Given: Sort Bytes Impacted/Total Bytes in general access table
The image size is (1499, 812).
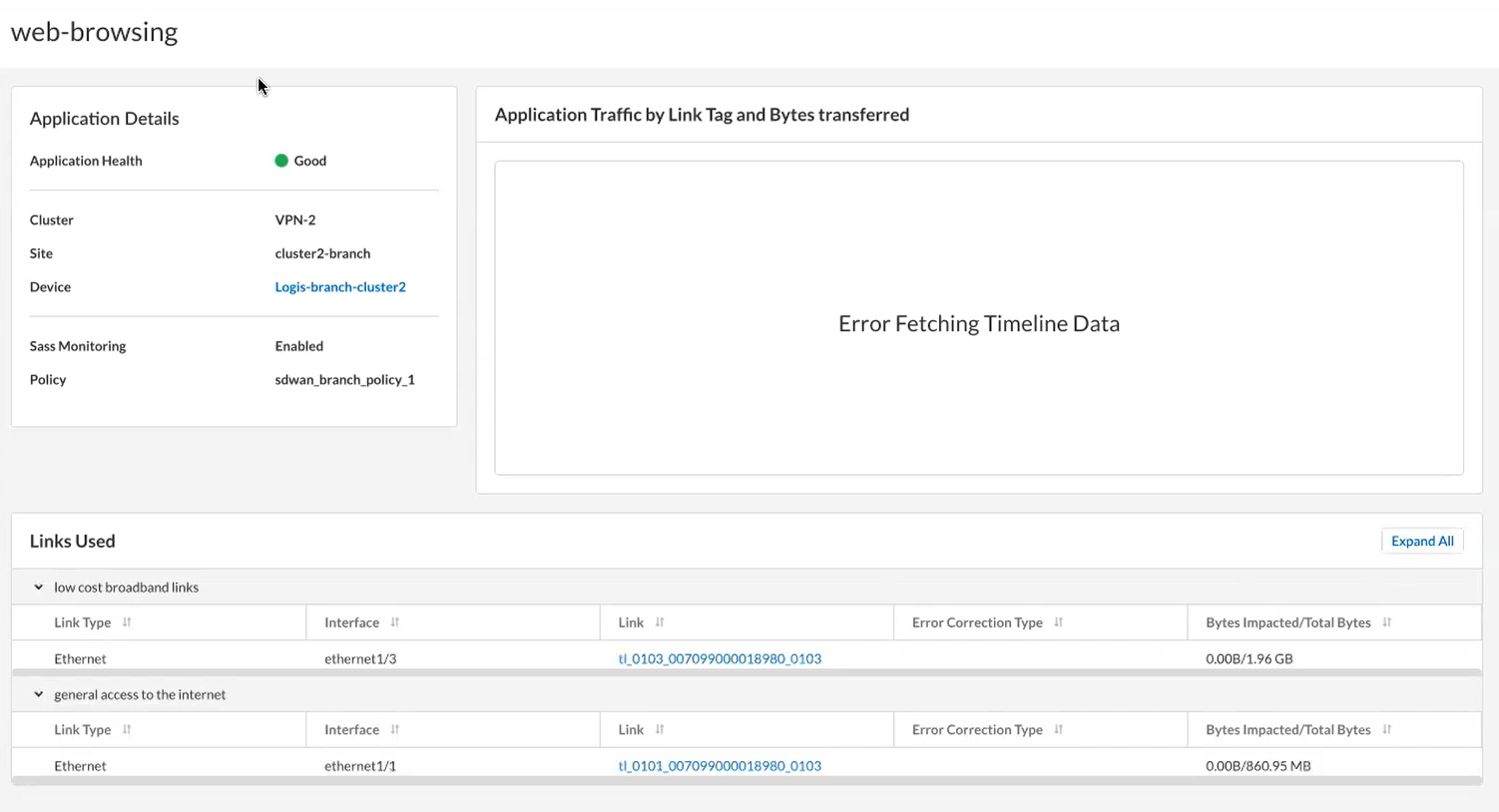Looking at the screenshot, I should (x=1387, y=730).
